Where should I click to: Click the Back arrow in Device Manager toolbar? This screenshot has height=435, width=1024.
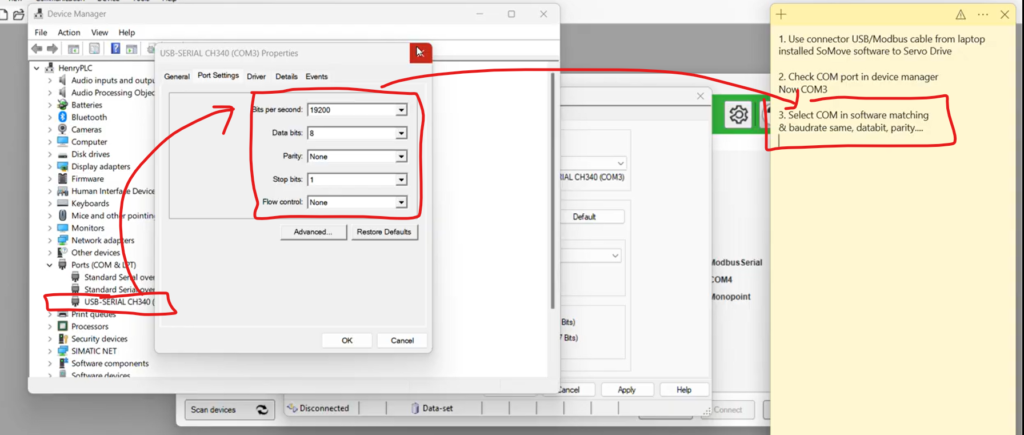pyautogui.click(x=37, y=49)
